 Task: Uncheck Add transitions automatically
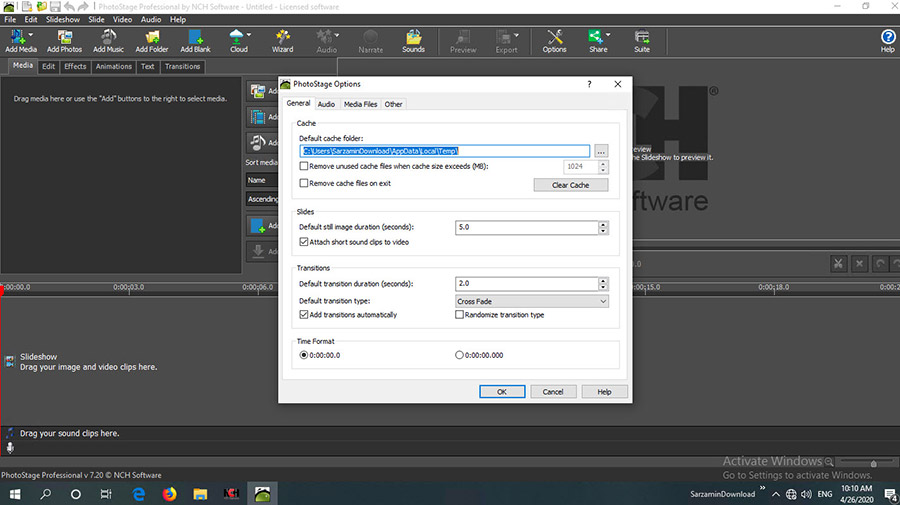coord(304,314)
